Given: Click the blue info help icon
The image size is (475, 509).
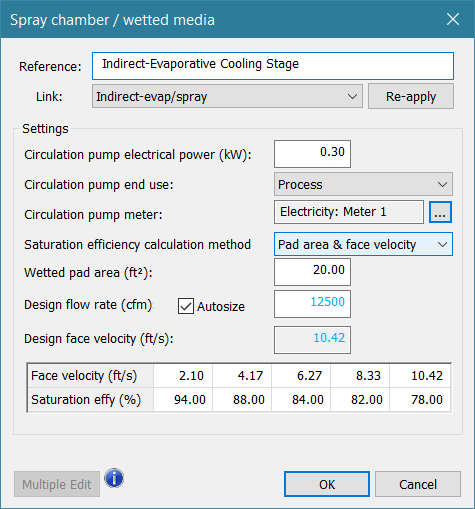Looking at the screenshot, I should (114, 478).
